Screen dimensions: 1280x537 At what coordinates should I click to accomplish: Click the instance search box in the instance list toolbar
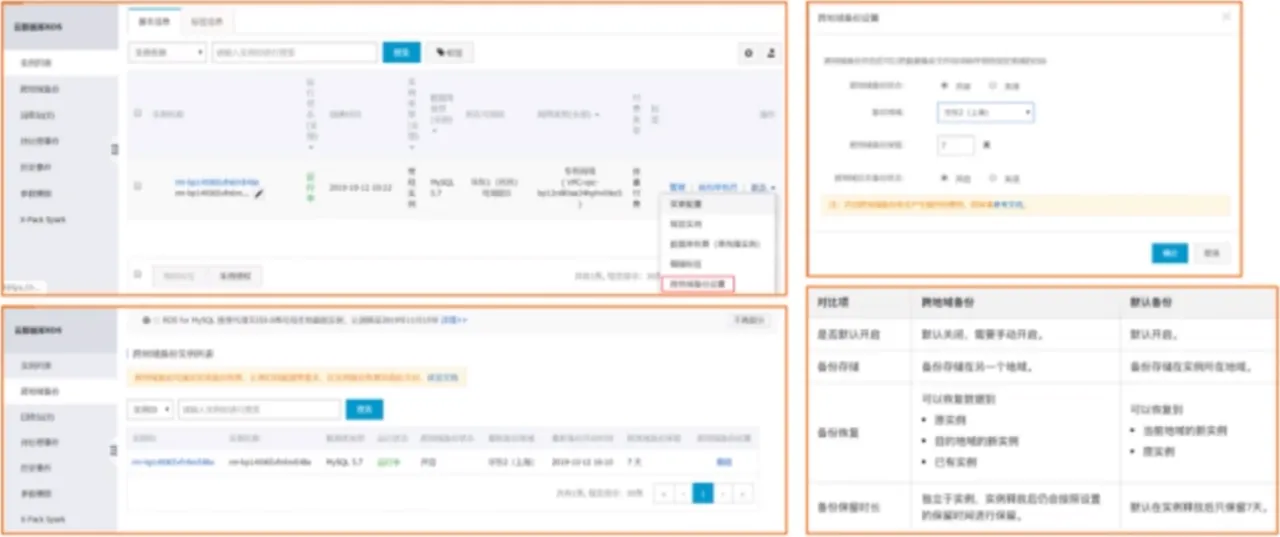pyautogui.click(x=294, y=52)
